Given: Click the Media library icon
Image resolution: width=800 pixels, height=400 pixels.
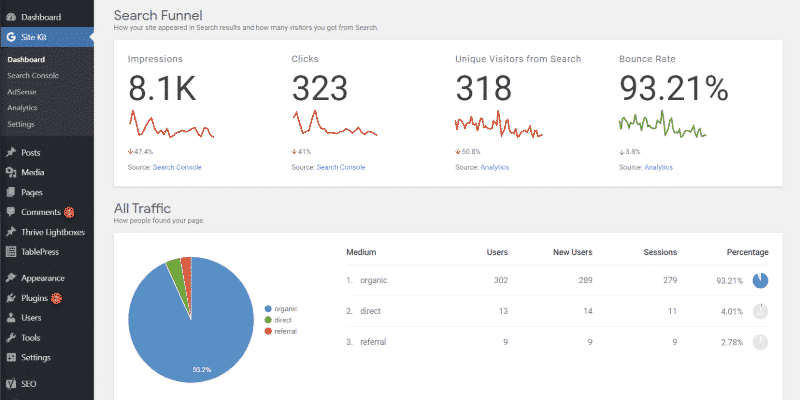Looking at the screenshot, I should tap(11, 172).
